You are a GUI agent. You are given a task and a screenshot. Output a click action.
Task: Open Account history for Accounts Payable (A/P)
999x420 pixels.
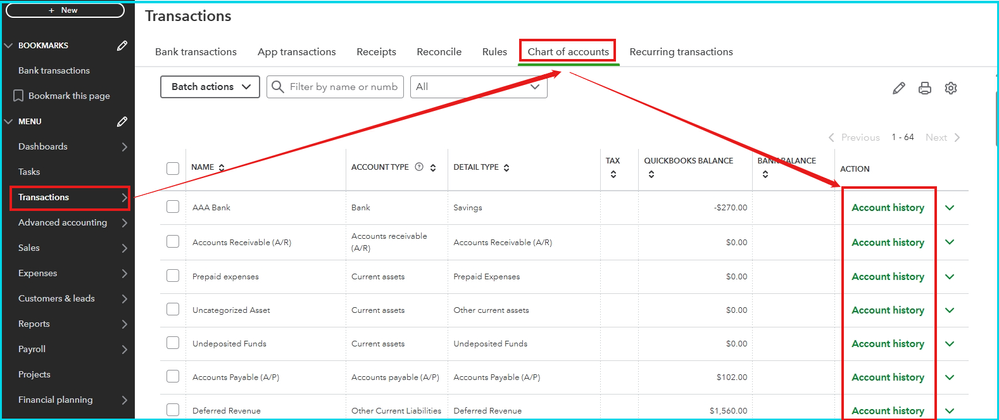click(x=888, y=377)
